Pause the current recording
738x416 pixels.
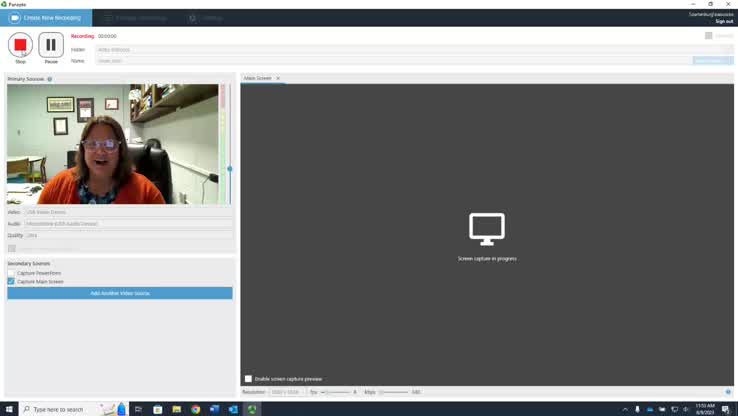coord(51,45)
